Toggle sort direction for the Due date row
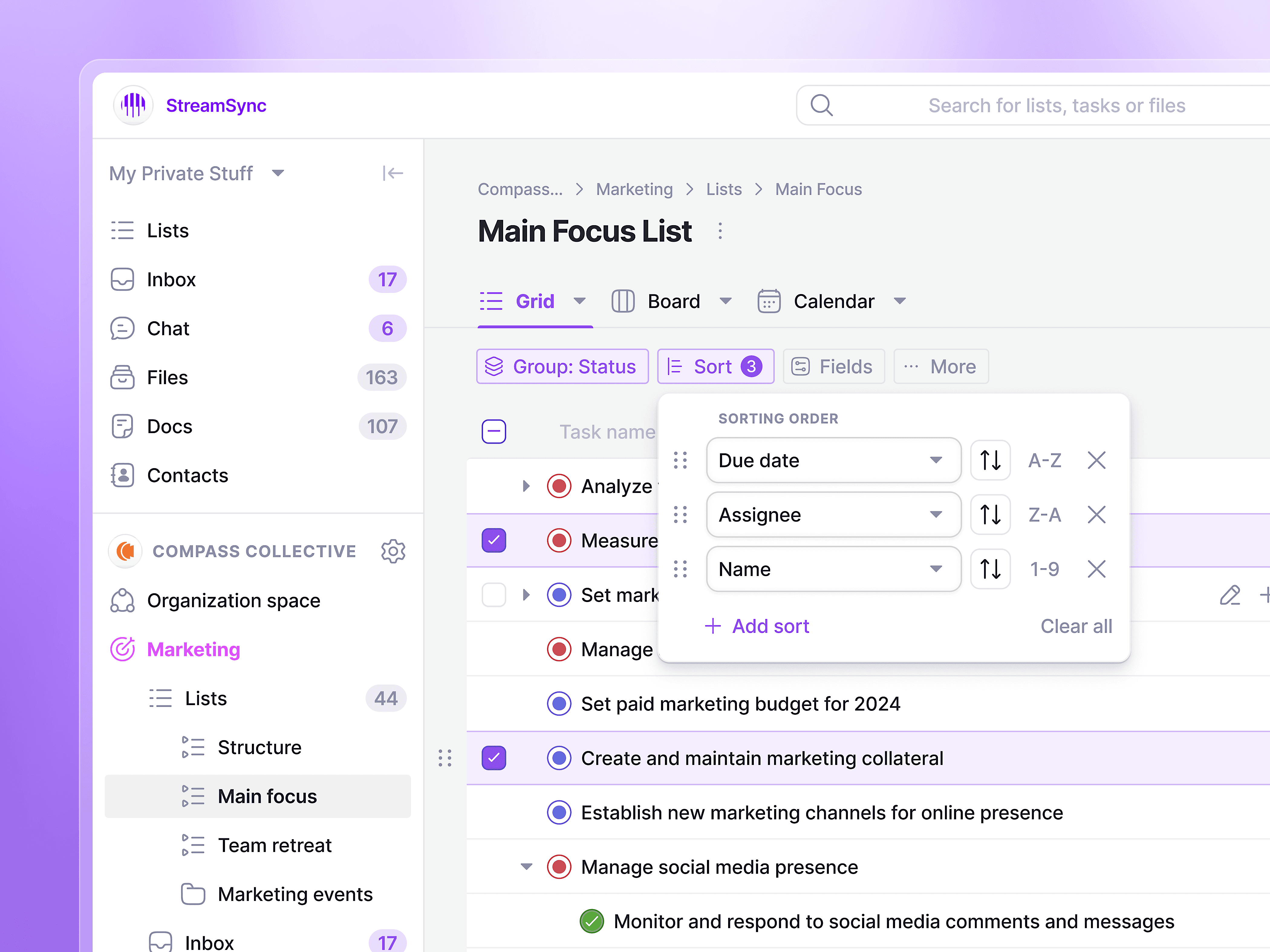 click(x=990, y=460)
